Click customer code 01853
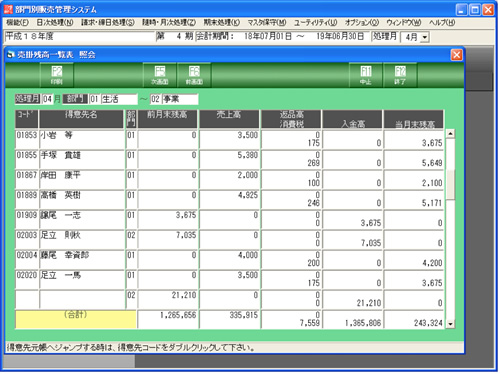The image size is (500, 374). click(x=27, y=135)
